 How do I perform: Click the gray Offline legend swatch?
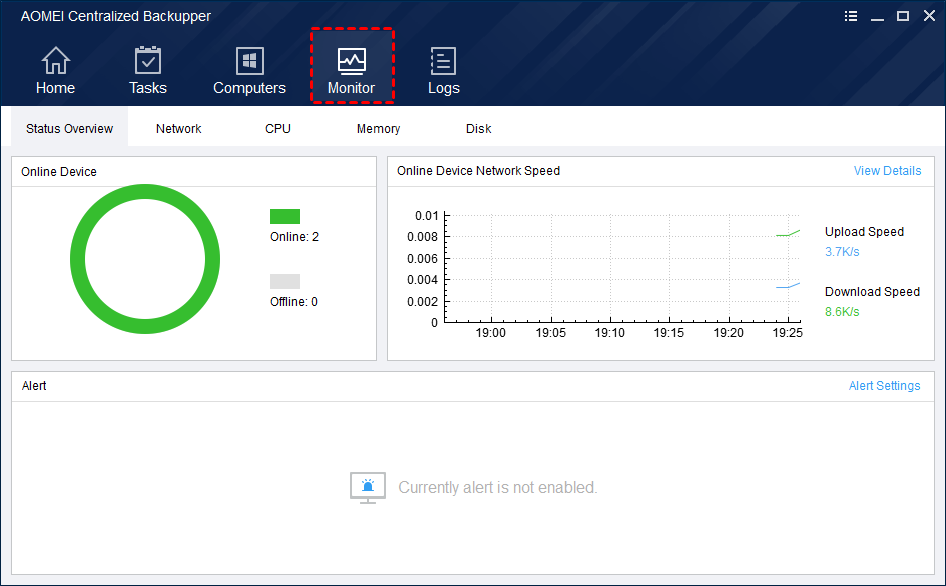tap(285, 282)
